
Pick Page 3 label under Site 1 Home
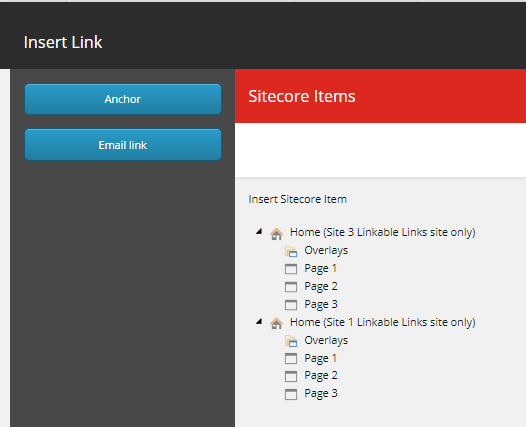pos(321,393)
